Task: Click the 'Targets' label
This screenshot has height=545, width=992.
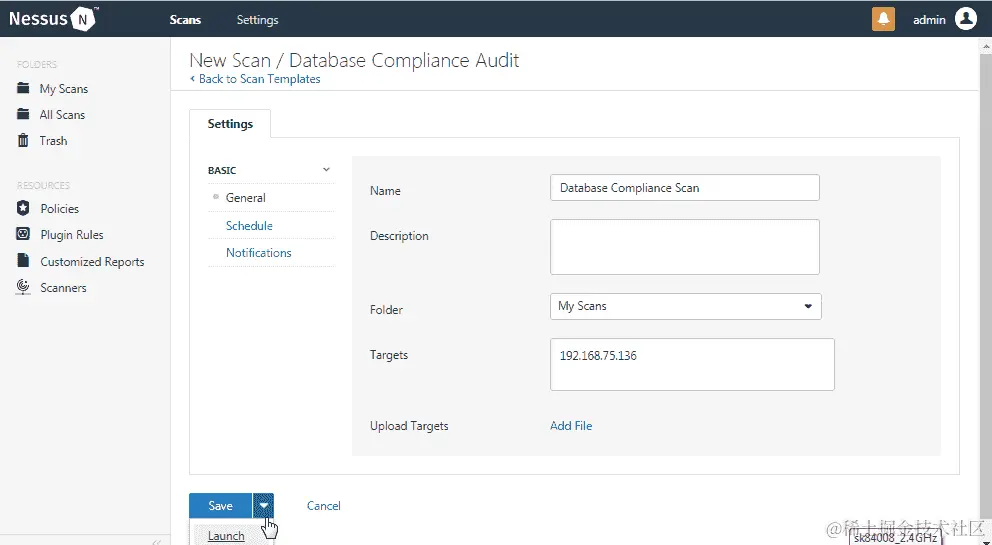Action: (389, 355)
